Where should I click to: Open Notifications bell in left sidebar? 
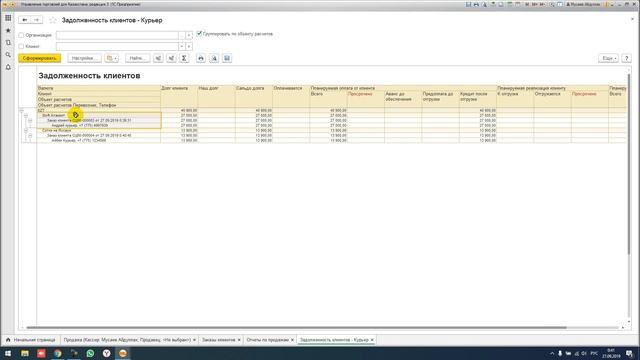point(8,67)
